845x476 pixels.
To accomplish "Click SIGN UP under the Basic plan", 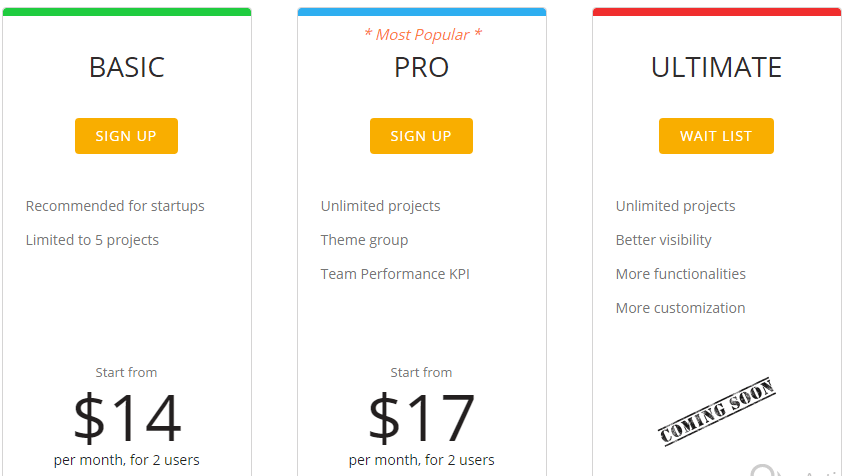I will tap(126, 136).
